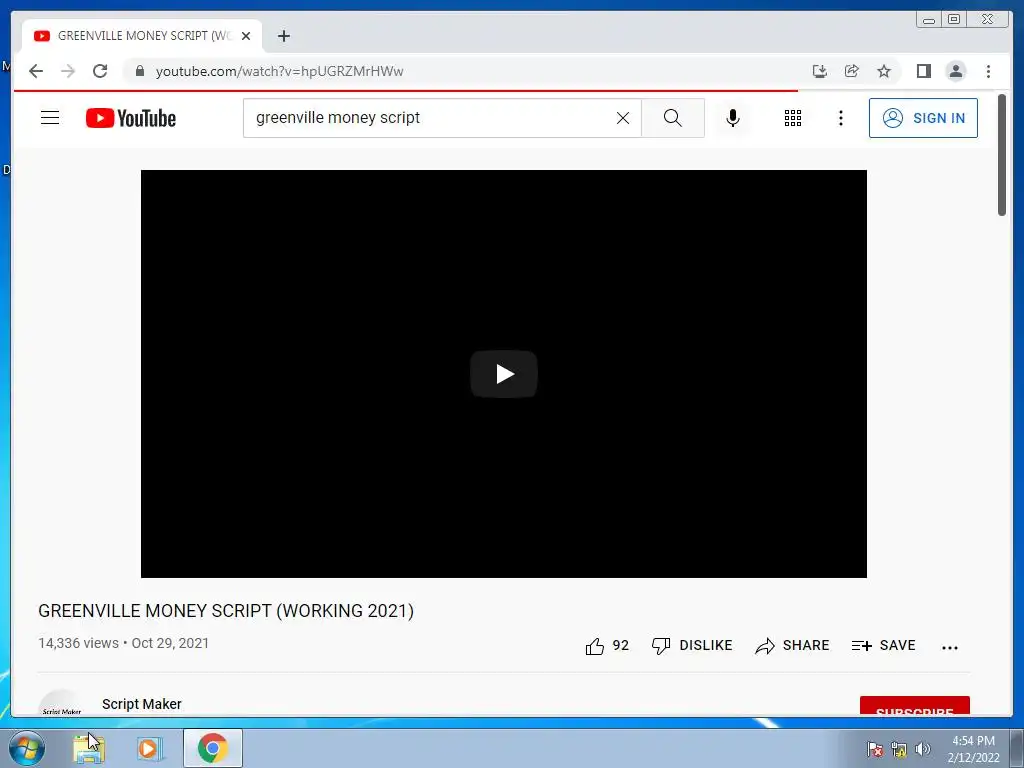1024x768 pixels.
Task: Go back to the previous page
Action: tap(36, 71)
